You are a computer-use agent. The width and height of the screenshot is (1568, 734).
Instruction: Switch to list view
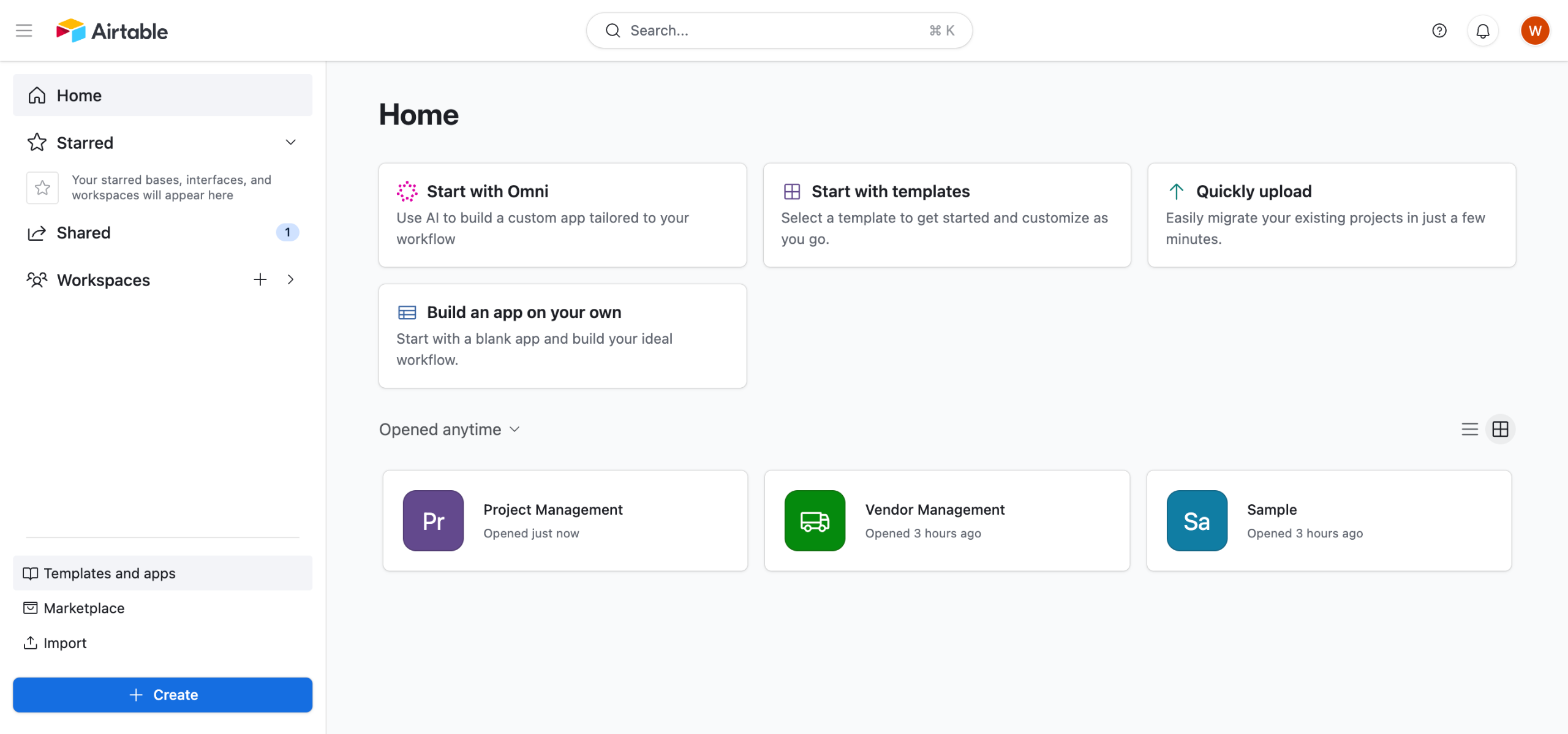pos(1469,429)
